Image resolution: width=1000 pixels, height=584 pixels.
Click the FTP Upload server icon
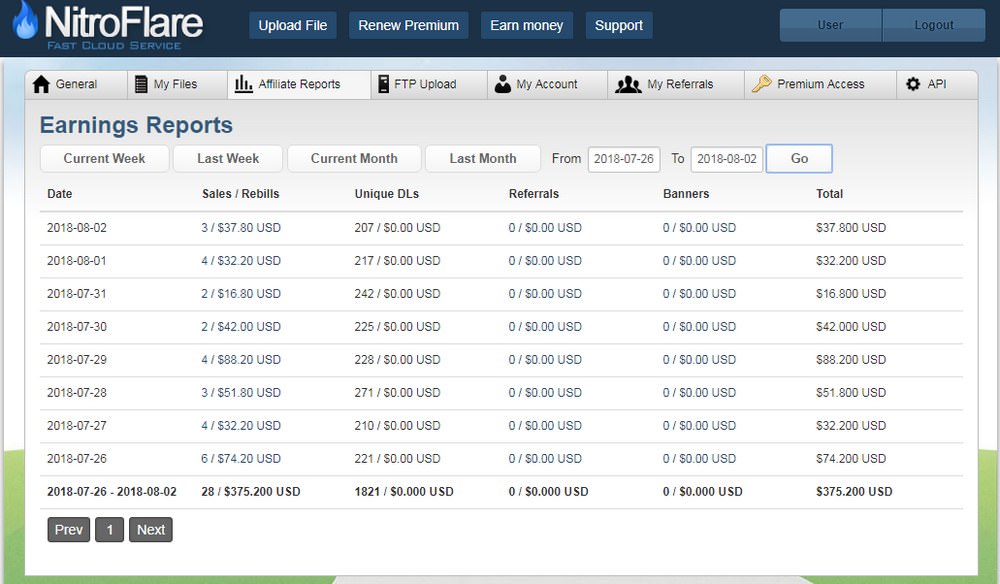[x=383, y=84]
